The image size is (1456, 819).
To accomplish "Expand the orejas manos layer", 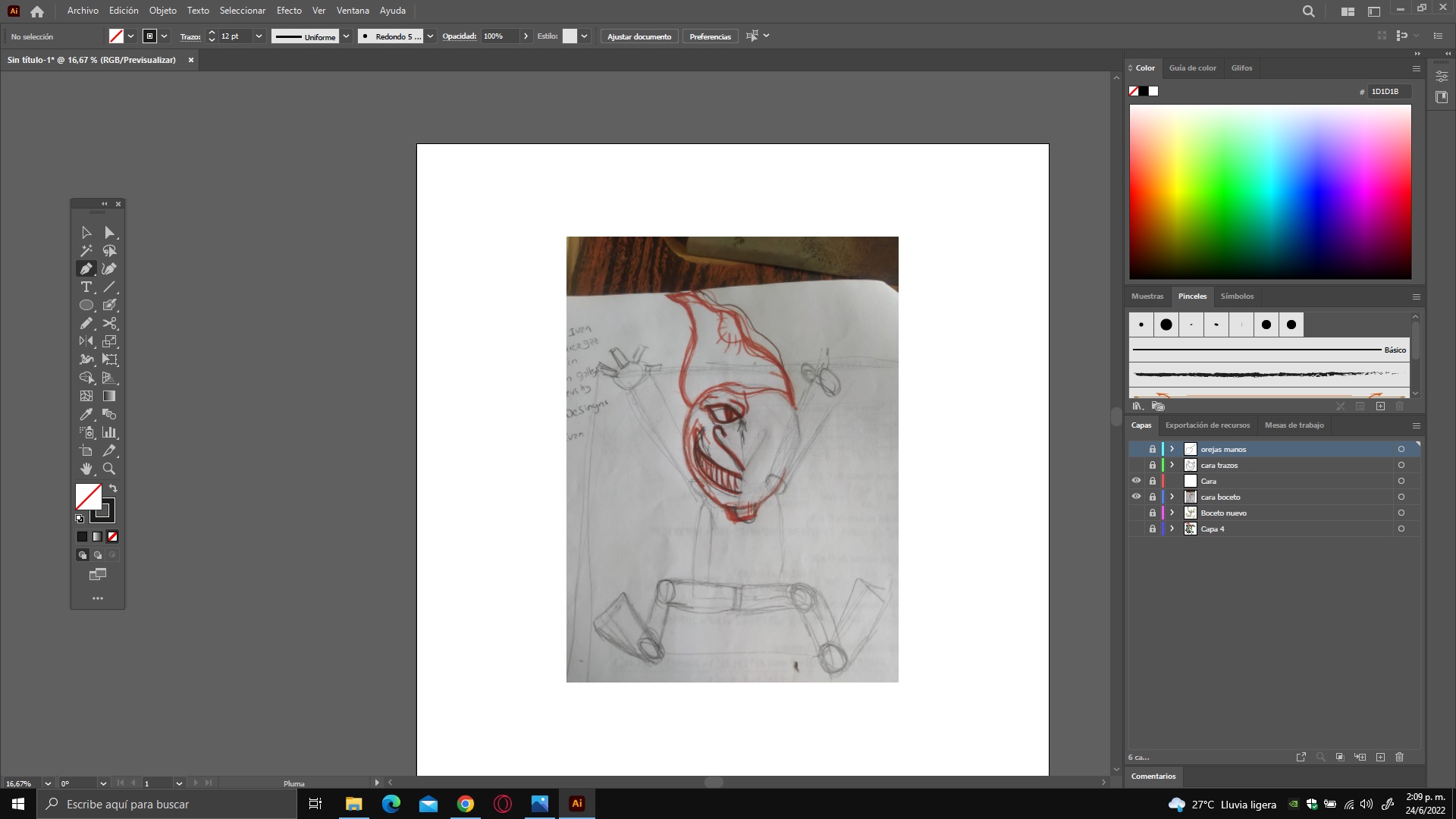I will pos(1172,450).
